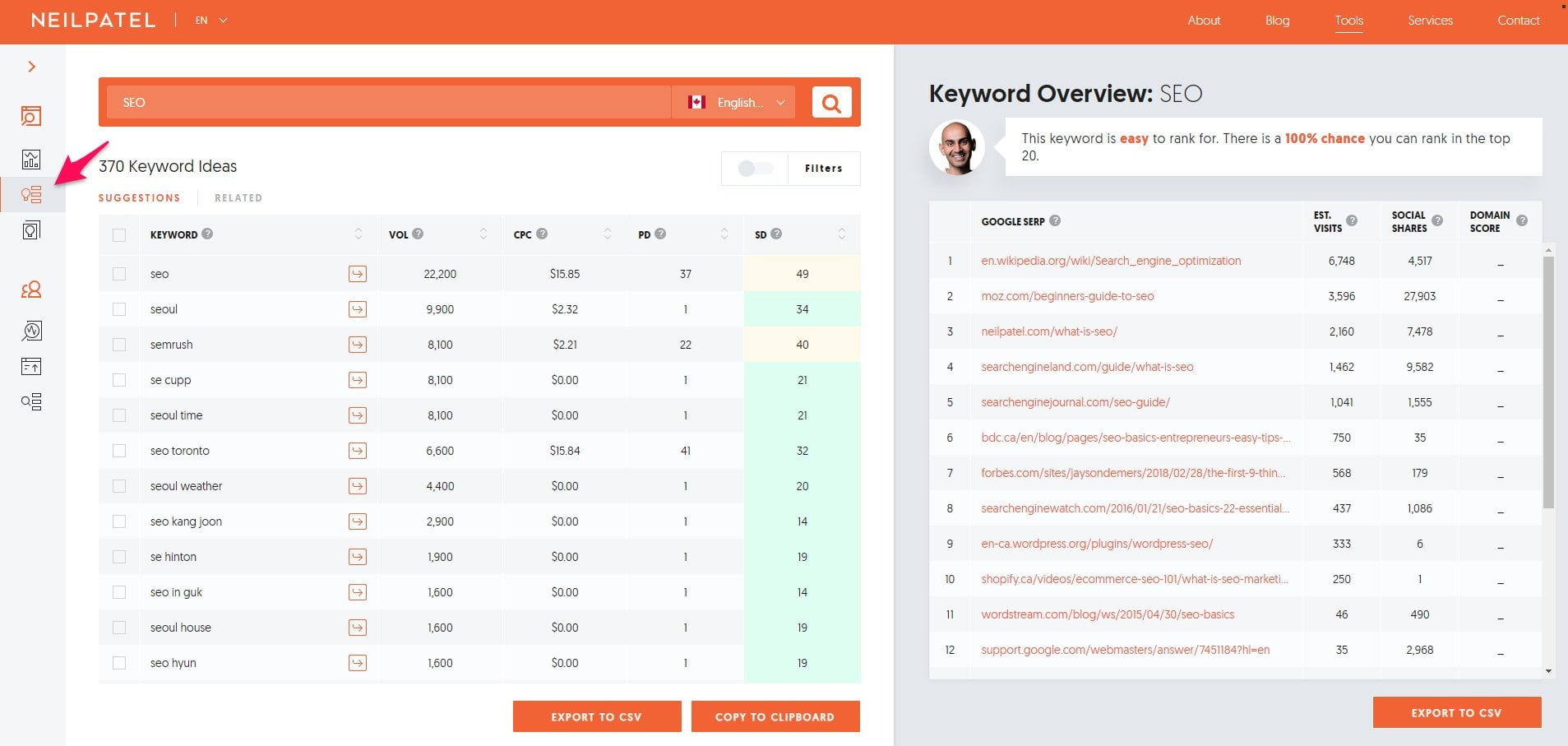The height and width of the screenshot is (746, 1568).
Task: Click the help icon beside VOL header
Action: coord(418,234)
